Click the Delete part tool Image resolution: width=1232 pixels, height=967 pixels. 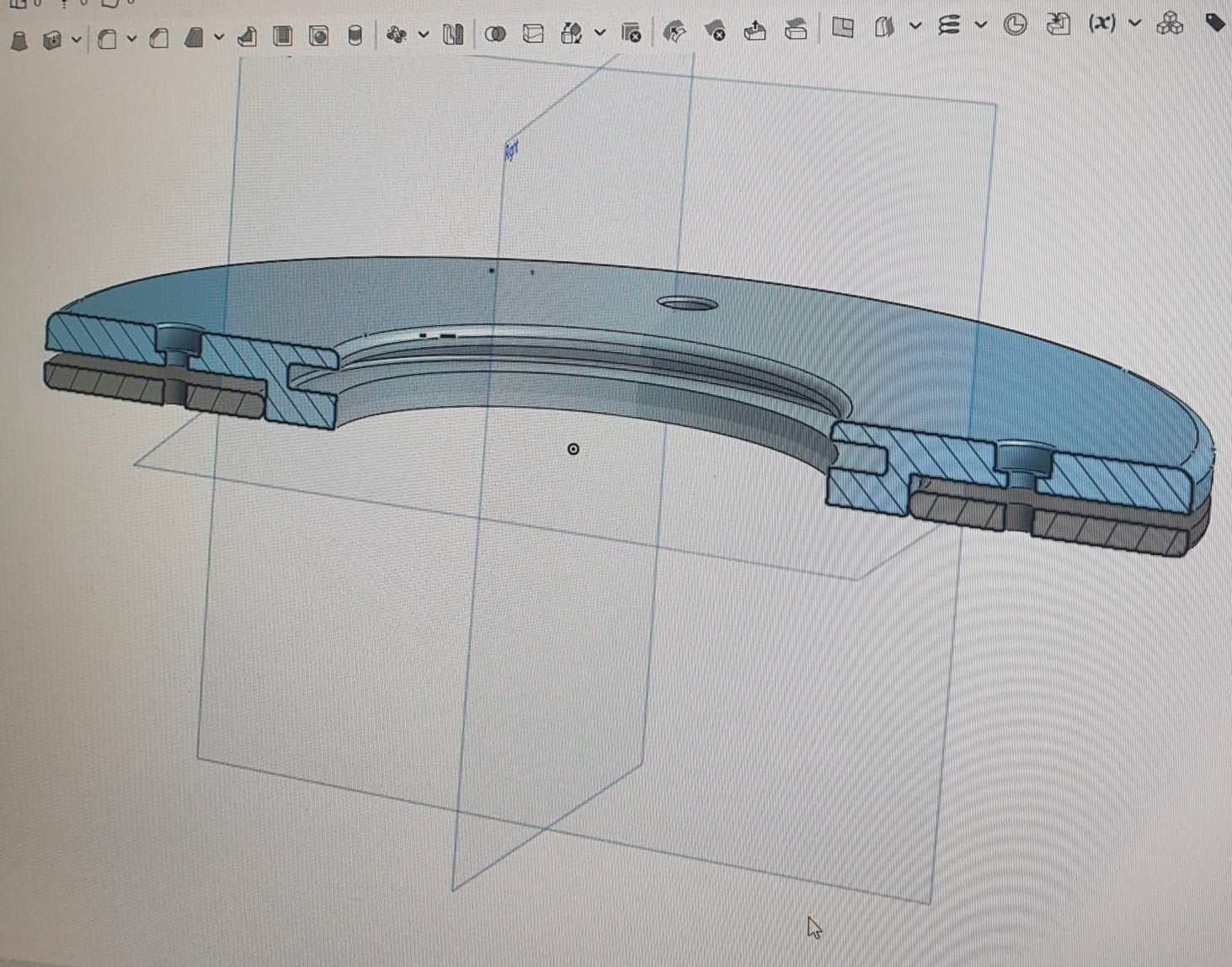pos(631,33)
